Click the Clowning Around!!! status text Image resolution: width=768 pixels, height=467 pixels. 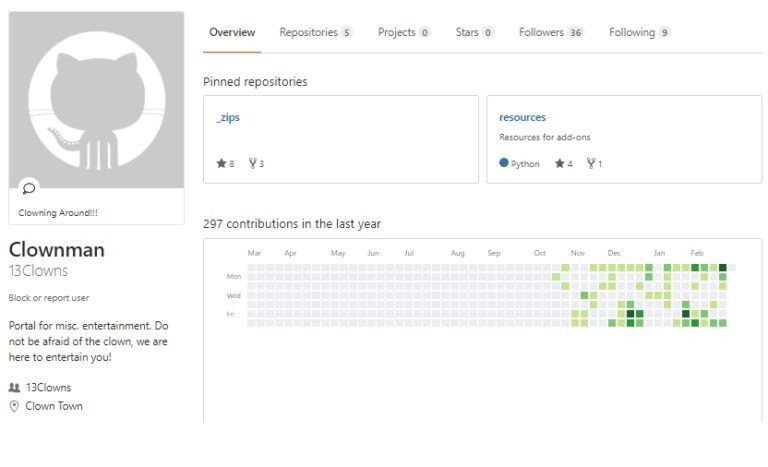click(58, 212)
